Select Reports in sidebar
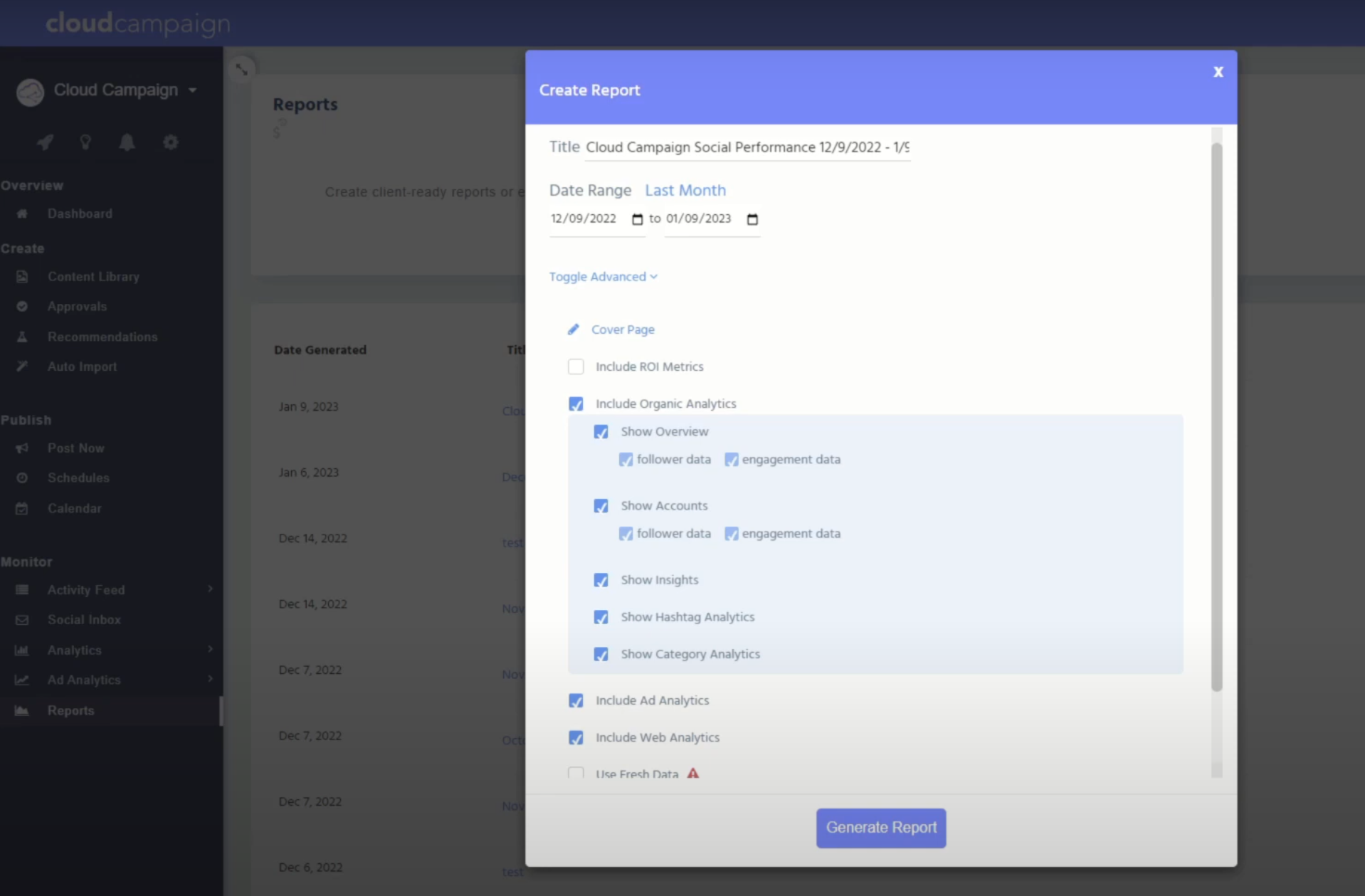Viewport: 1365px width, 896px height. click(70, 710)
